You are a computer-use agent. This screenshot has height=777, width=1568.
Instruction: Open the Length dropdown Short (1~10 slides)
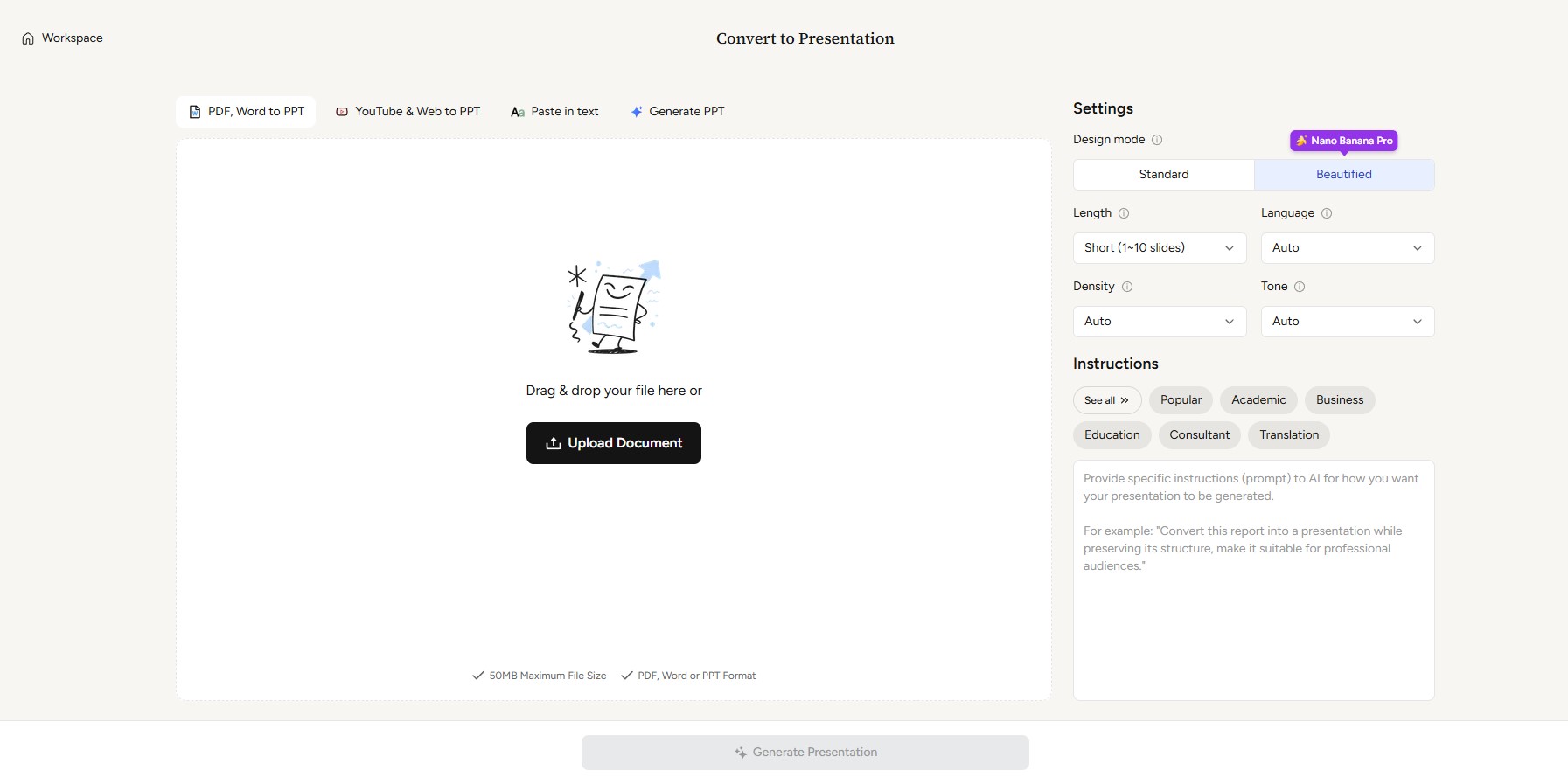click(x=1160, y=248)
